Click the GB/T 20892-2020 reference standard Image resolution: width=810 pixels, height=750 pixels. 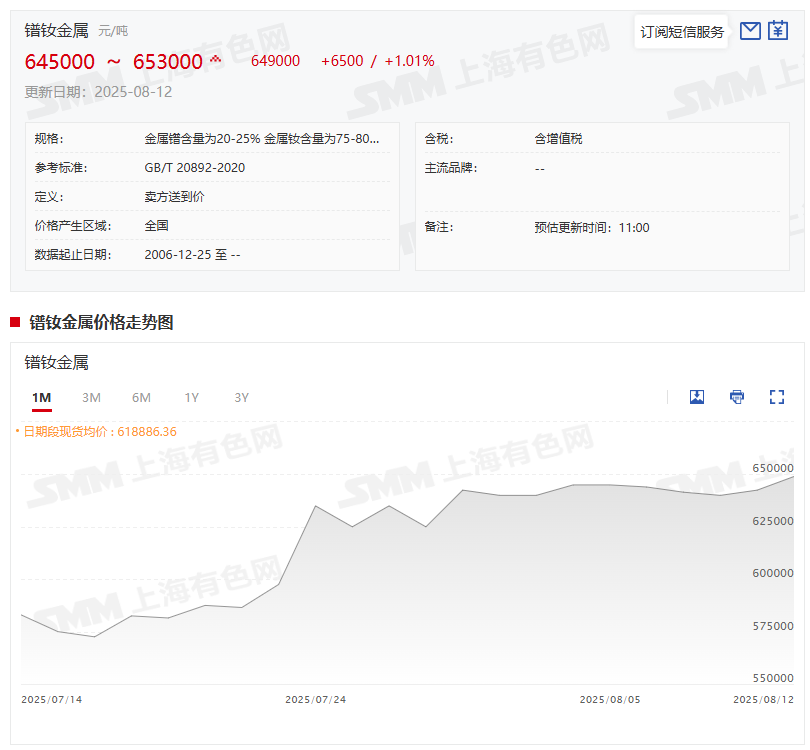(195, 168)
